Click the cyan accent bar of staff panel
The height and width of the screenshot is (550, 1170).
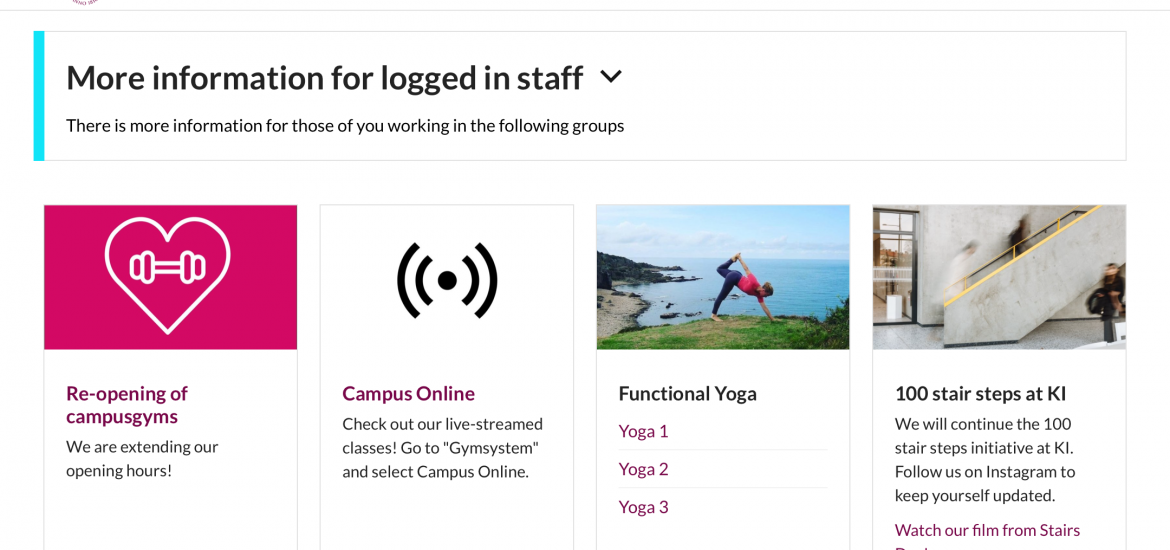[x=39, y=96]
